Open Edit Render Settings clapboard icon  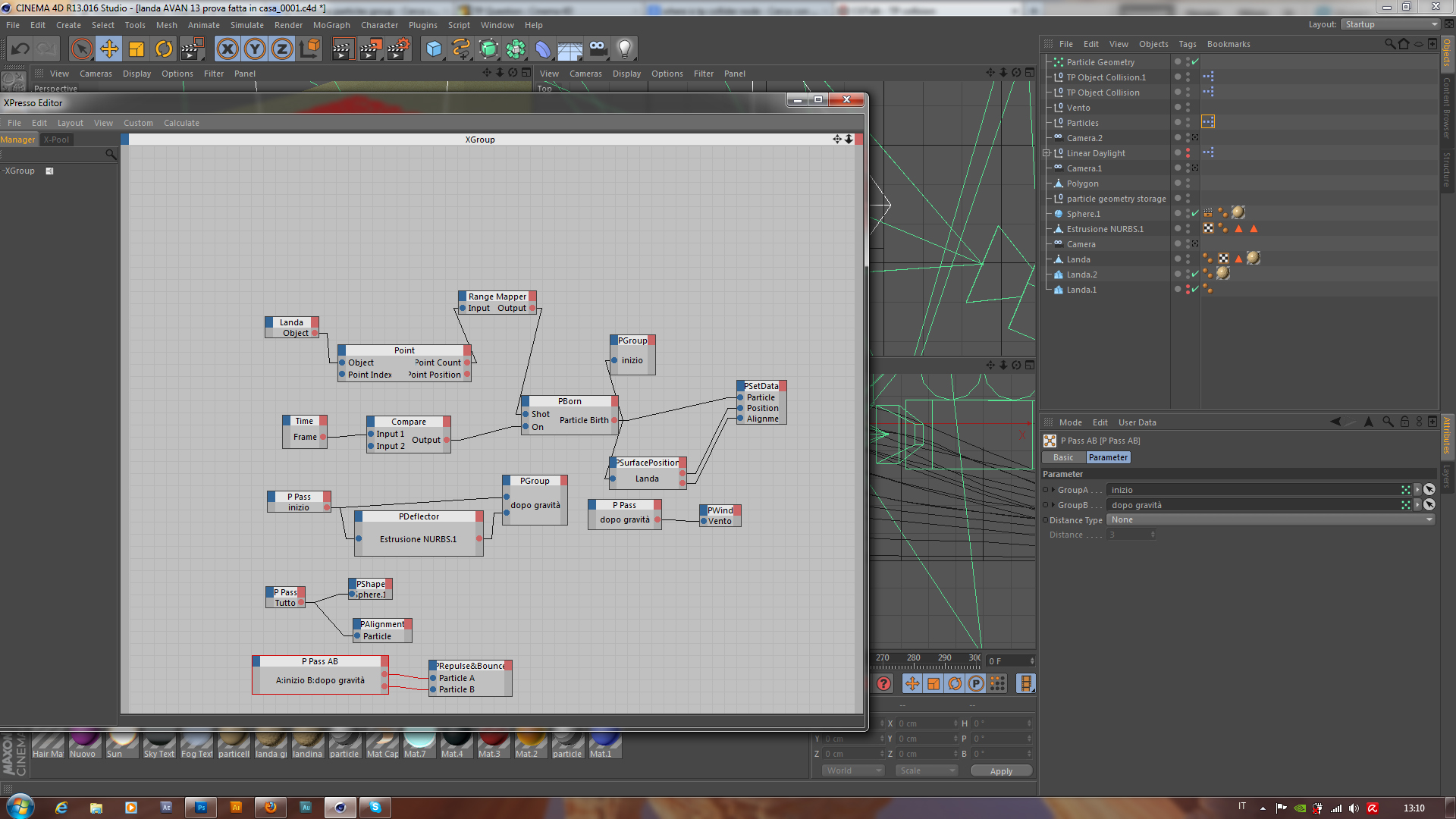point(397,49)
